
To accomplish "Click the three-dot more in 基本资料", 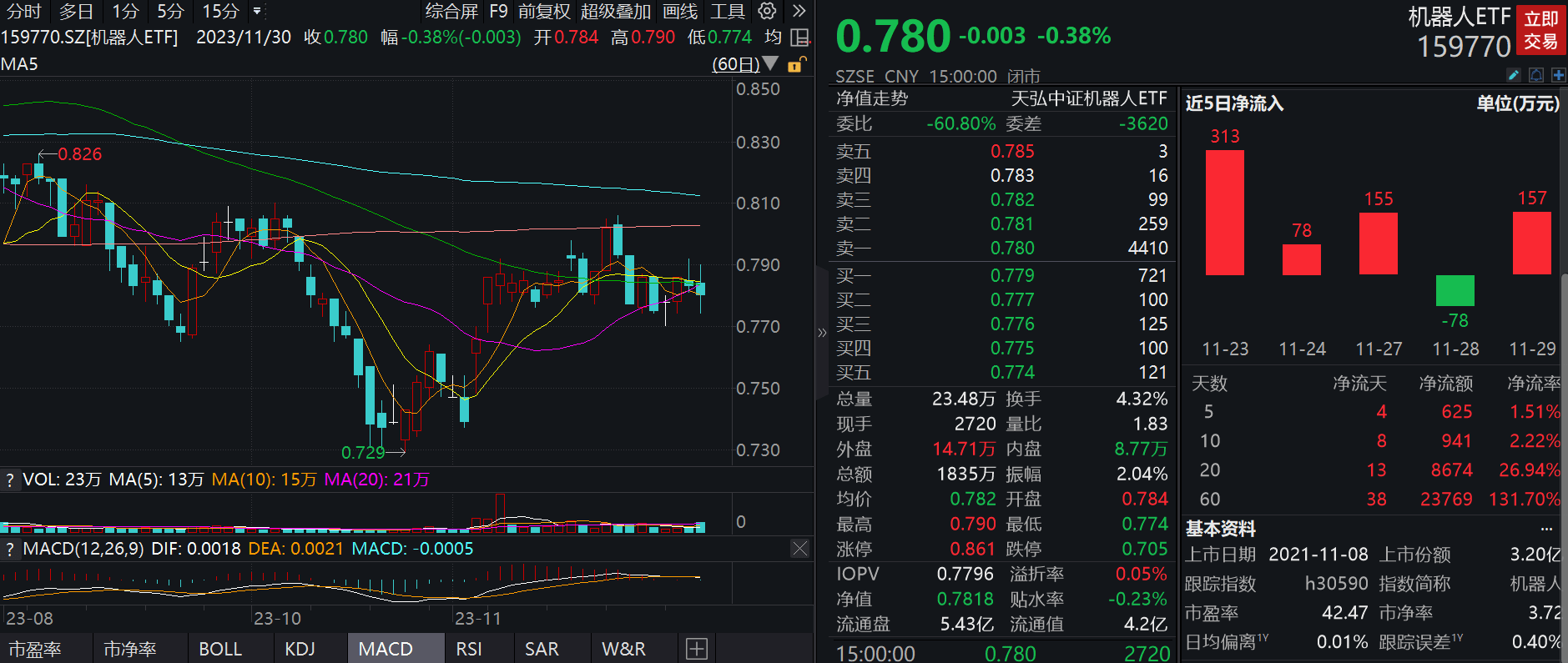I will click(1546, 529).
